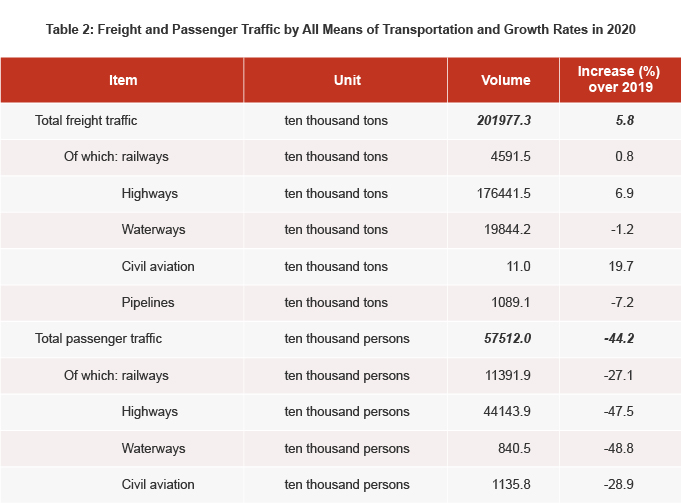
Task: Click the highways freight volume 176441.5
Action: (503, 193)
